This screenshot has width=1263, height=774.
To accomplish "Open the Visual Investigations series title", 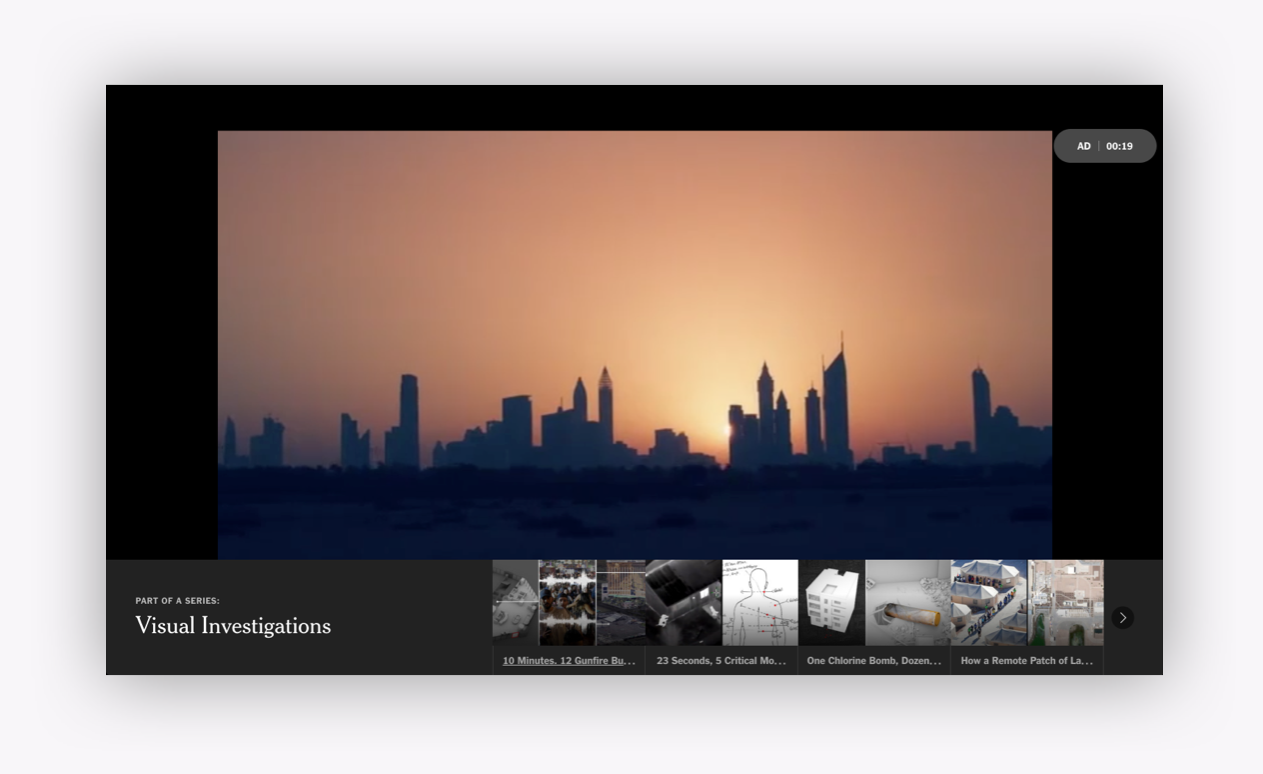I will click(x=233, y=626).
